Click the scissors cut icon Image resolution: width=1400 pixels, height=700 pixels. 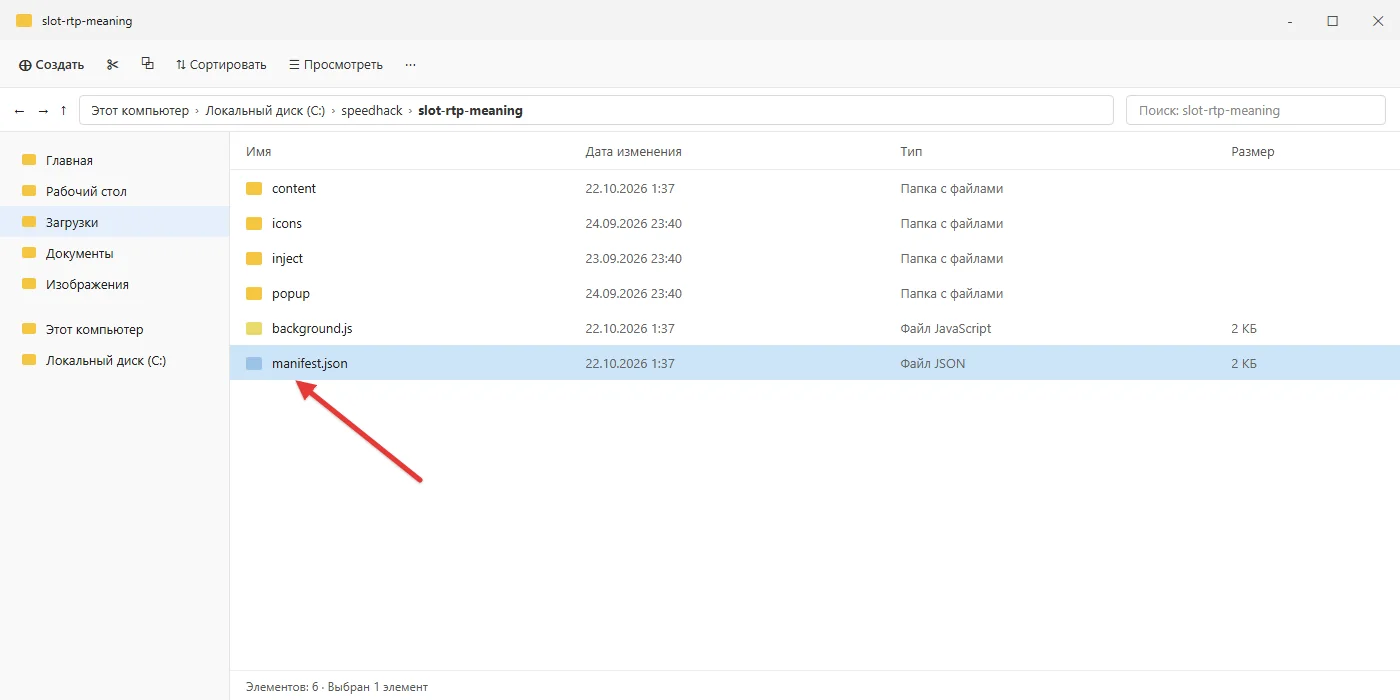click(113, 64)
